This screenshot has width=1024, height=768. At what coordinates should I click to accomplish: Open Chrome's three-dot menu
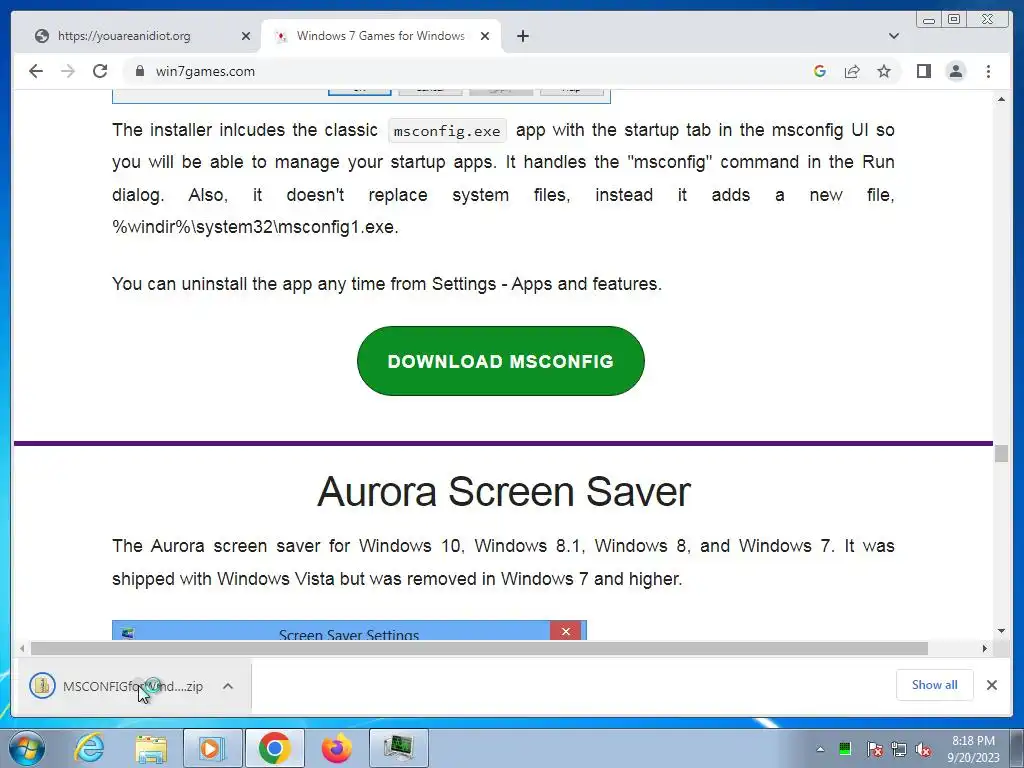(988, 71)
